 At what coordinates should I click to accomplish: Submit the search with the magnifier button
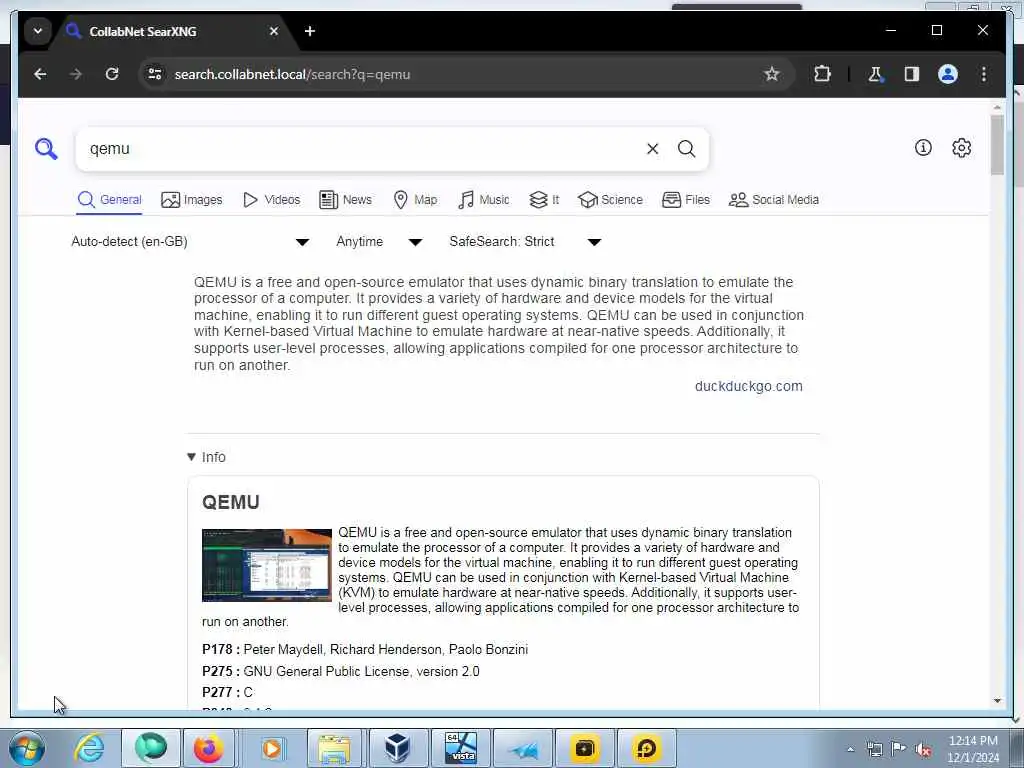click(x=686, y=149)
